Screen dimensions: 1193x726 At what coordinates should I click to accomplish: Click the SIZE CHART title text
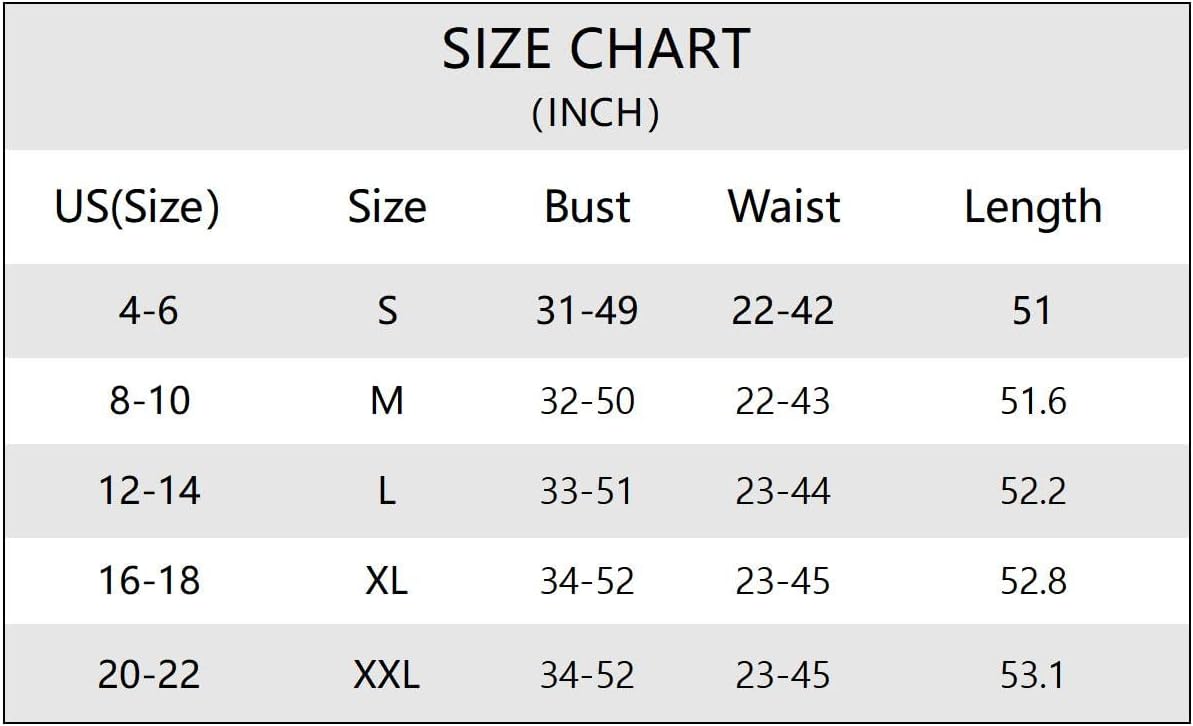pyautogui.click(x=596, y=49)
